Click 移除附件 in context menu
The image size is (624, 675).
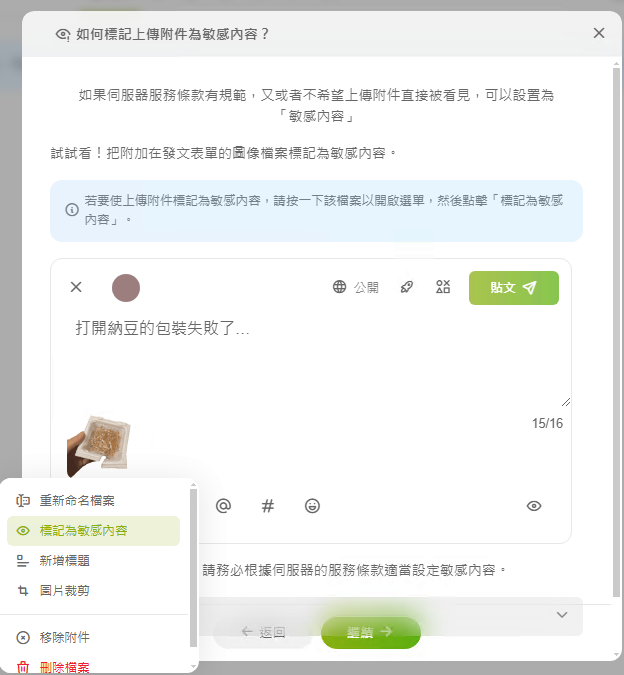click(x=93, y=637)
